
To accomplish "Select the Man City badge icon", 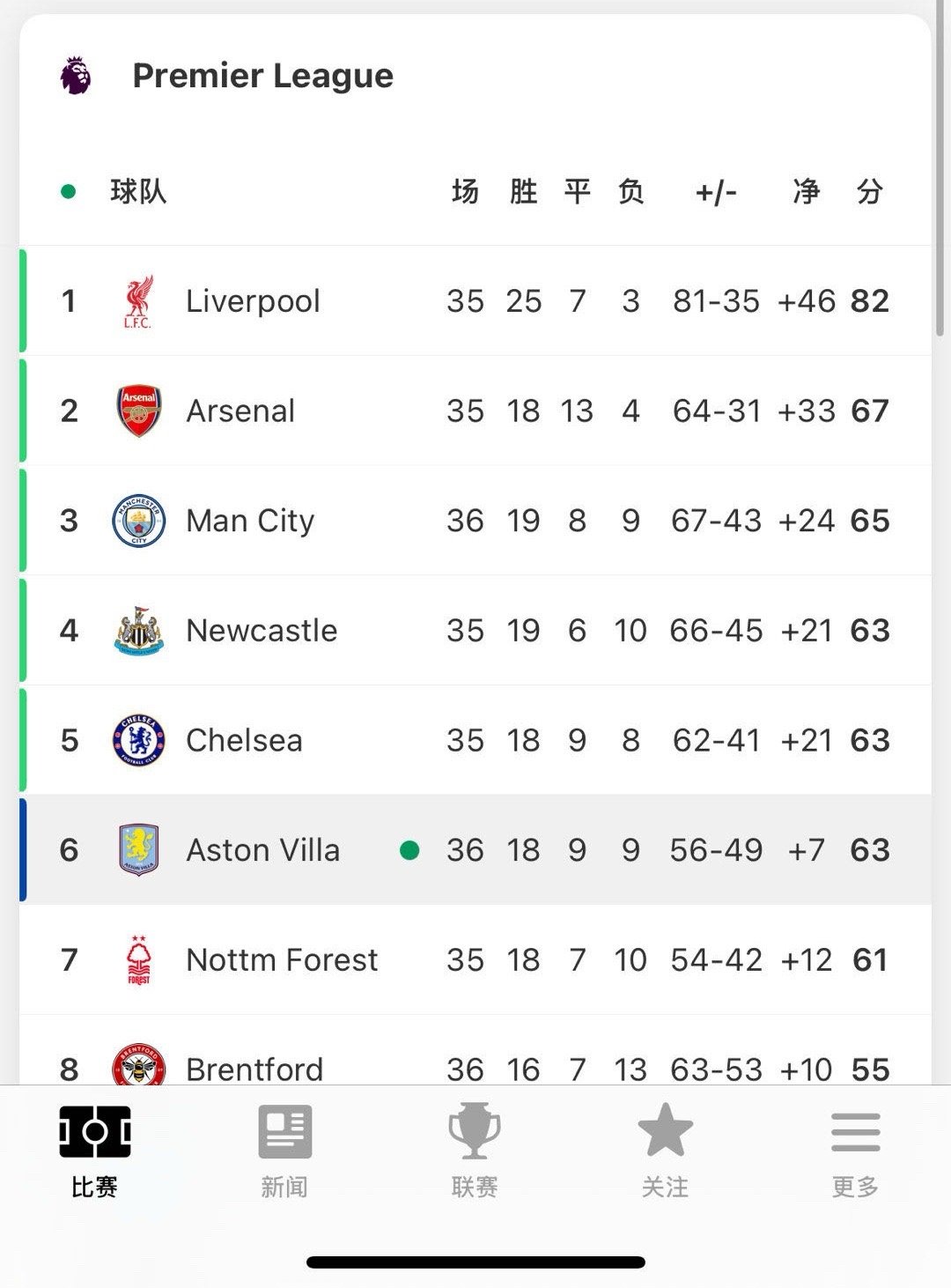I will coord(139,521).
